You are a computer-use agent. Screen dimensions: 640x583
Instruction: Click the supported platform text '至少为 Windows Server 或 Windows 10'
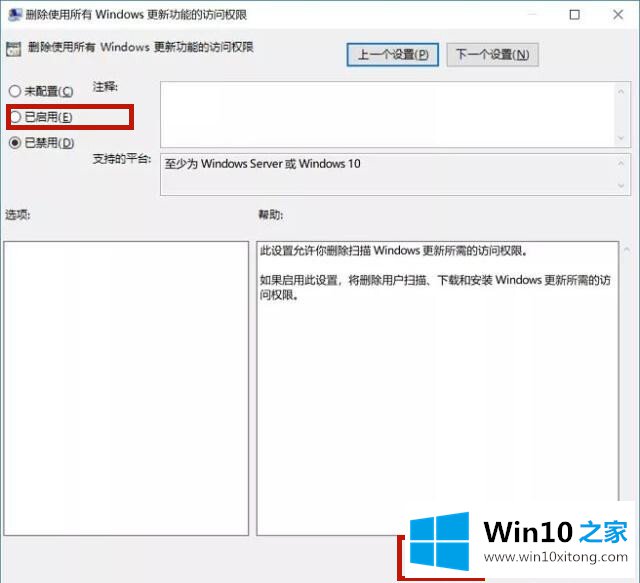(x=262, y=164)
